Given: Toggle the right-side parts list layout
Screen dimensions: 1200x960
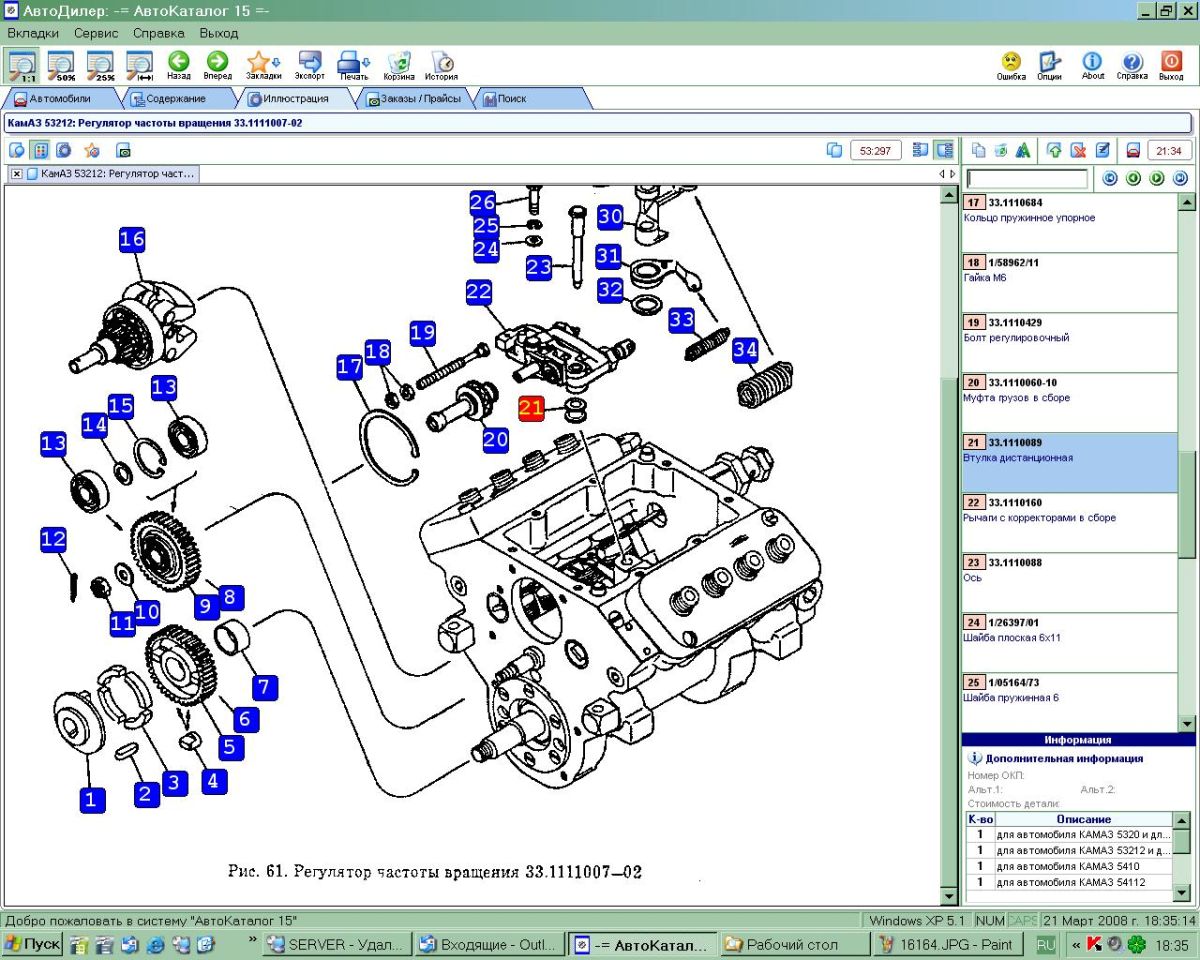Looking at the screenshot, I should (x=943, y=150).
